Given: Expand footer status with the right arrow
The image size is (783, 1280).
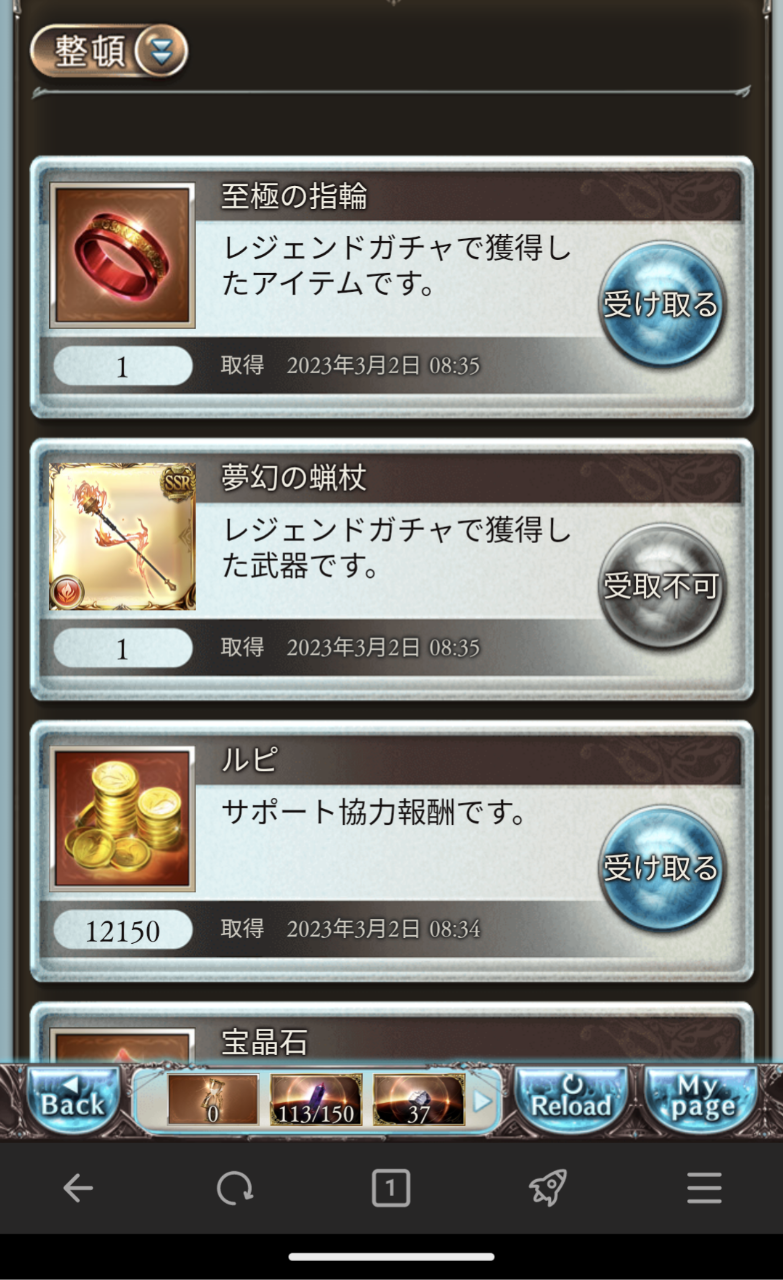Looking at the screenshot, I should pyautogui.click(x=483, y=1101).
